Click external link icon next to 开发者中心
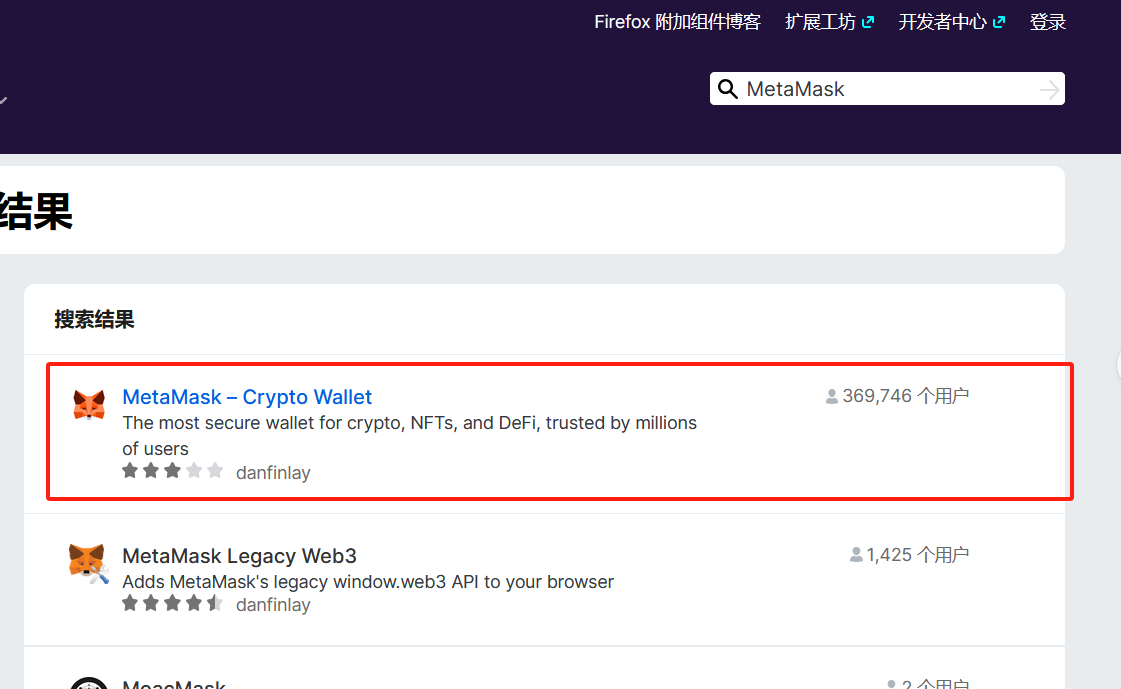 pyautogui.click(x=999, y=22)
